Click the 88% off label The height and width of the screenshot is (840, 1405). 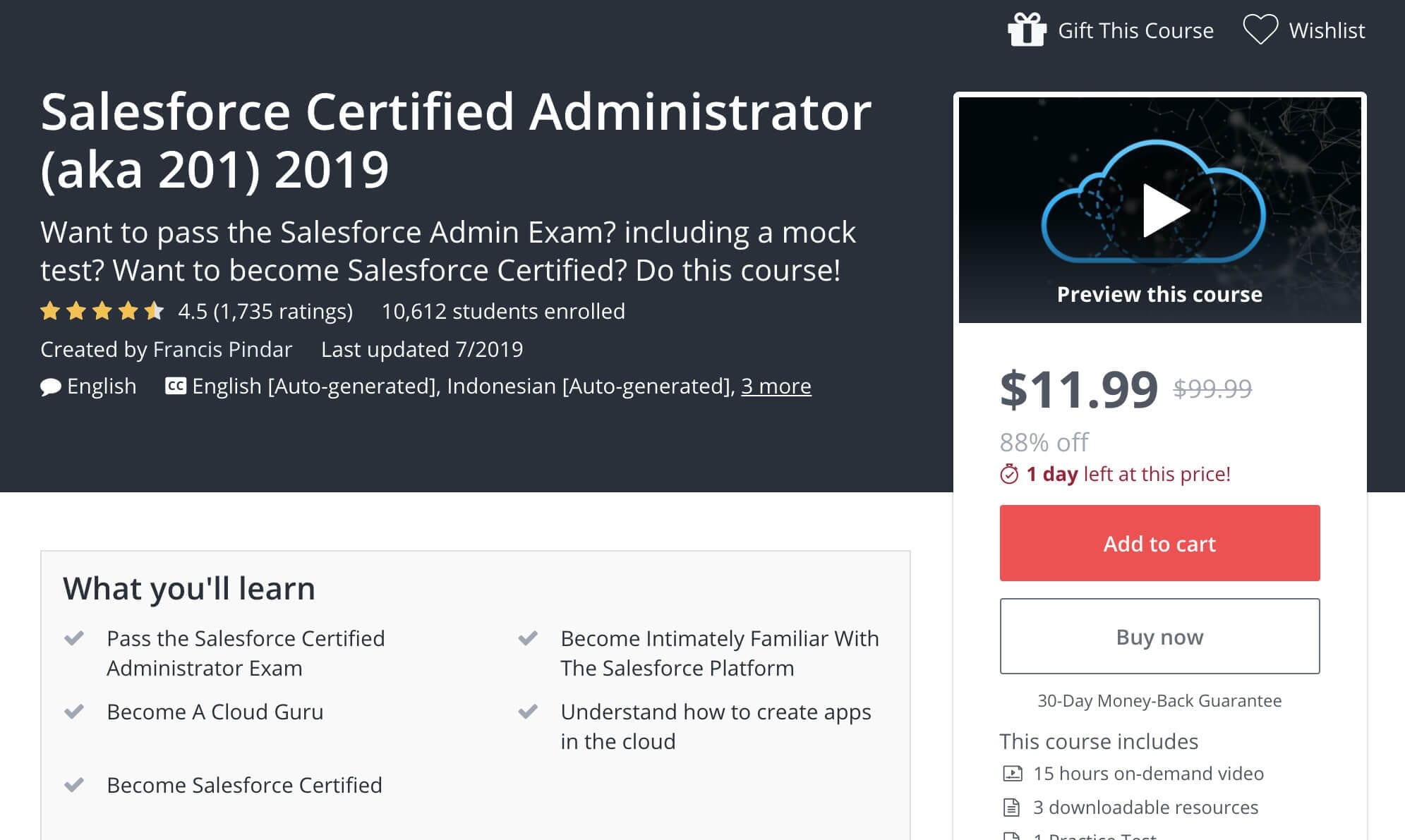tap(1044, 442)
